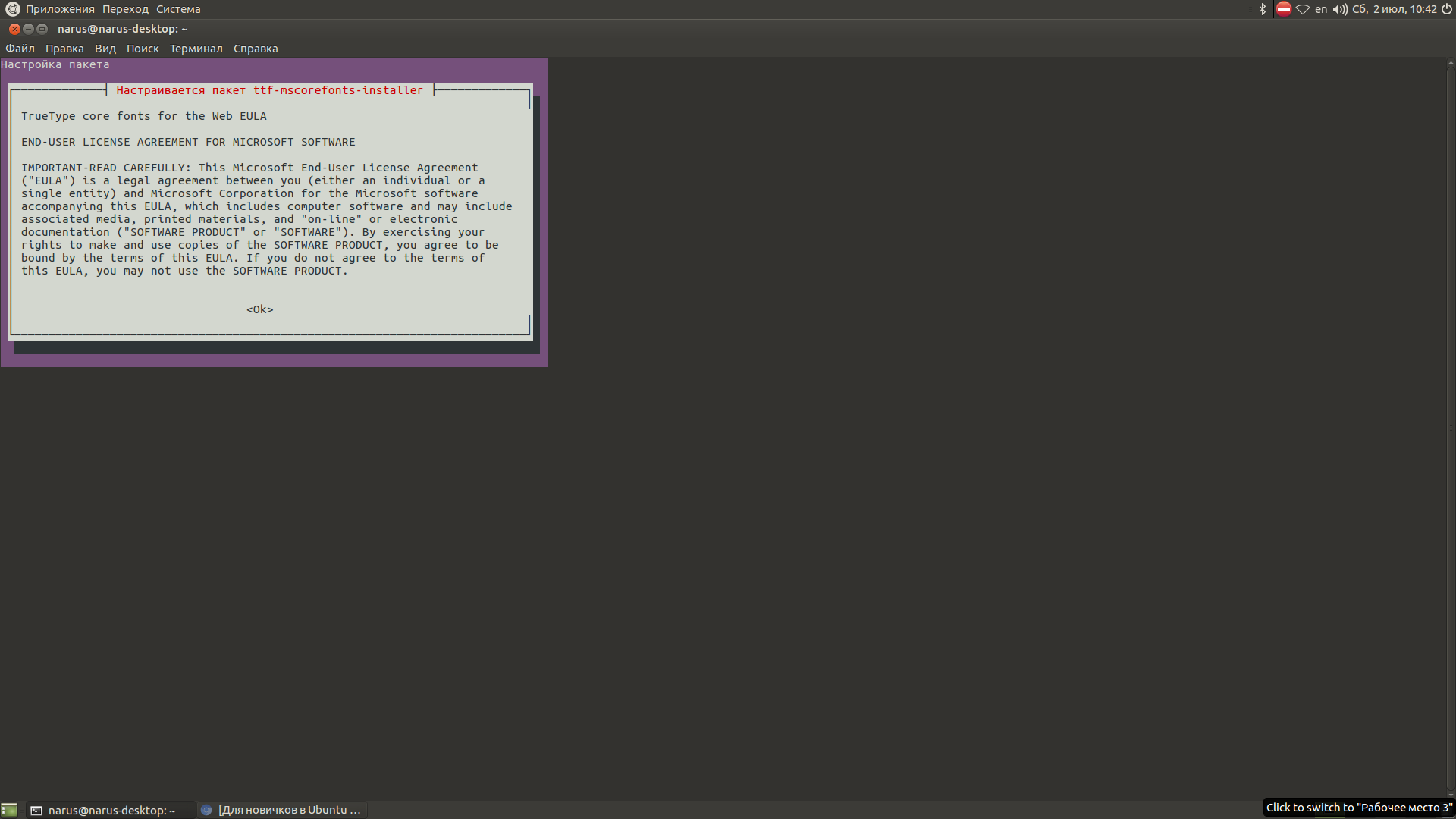This screenshot has width=1456, height=819.
Task: Click the Bluetooth indicator icon
Action: pyautogui.click(x=1263, y=9)
